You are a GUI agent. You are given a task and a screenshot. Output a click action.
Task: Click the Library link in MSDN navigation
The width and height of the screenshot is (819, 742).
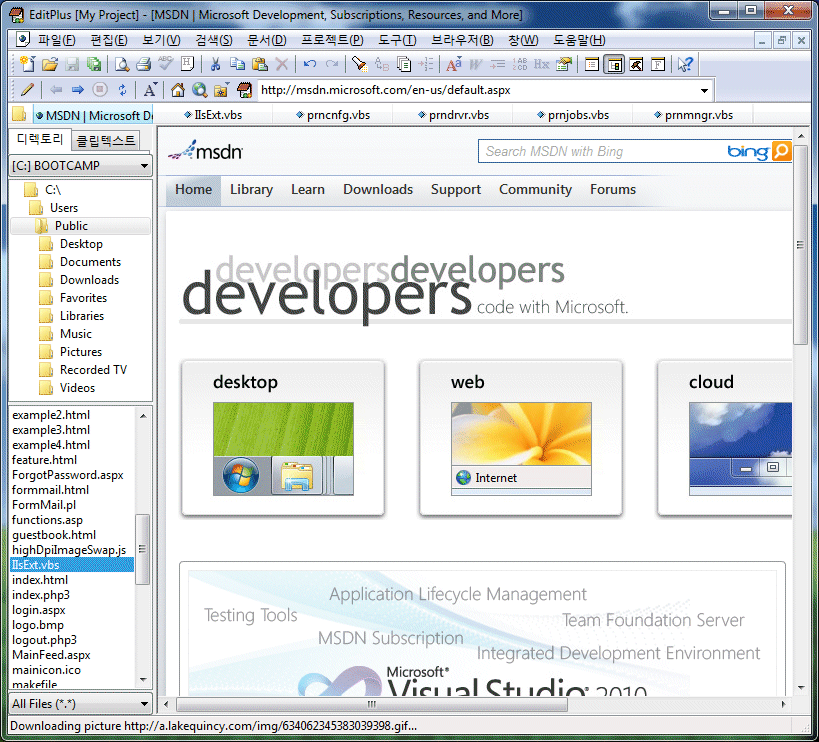click(x=251, y=189)
